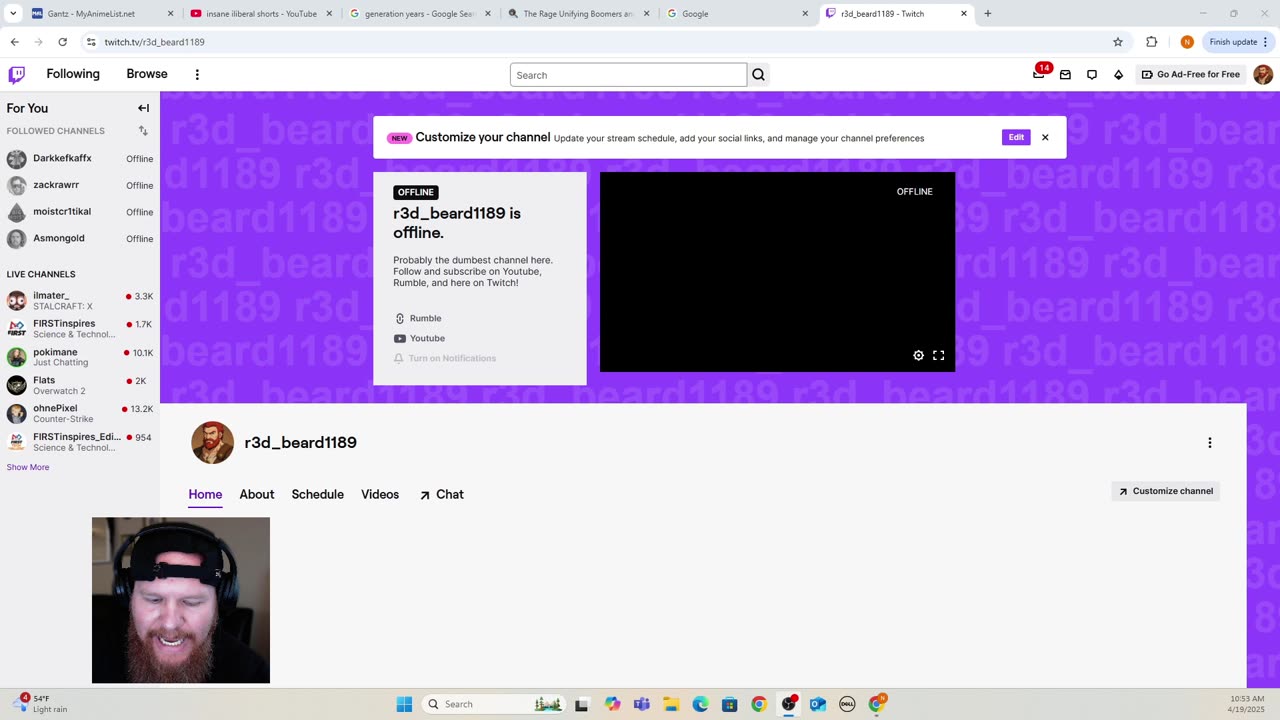The width and height of the screenshot is (1280, 720).
Task: Switch to the insane illiberal shorts YouTube tab
Action: [261, 14]
